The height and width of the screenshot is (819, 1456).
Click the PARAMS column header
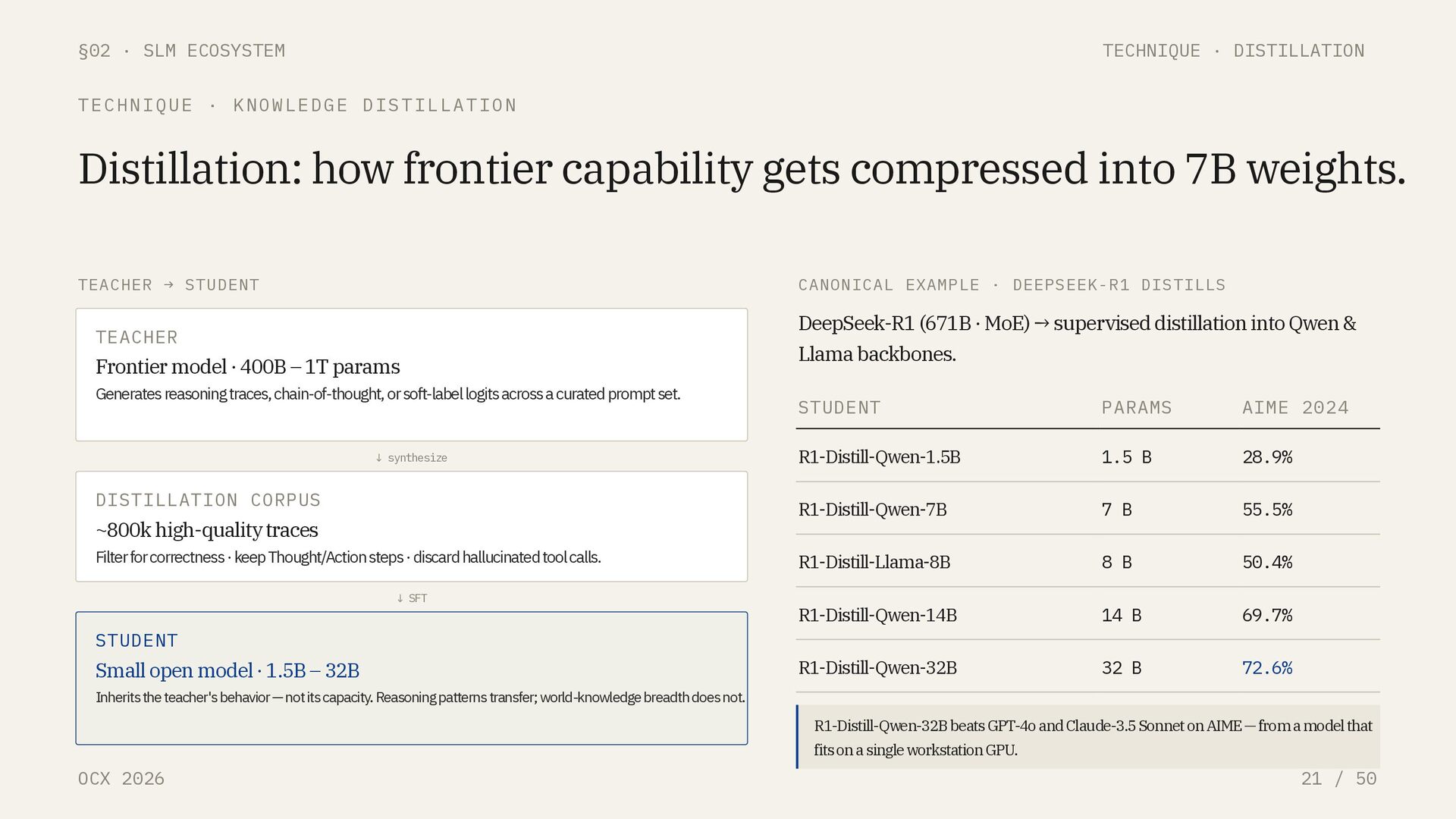click(x=1136, y=408)
